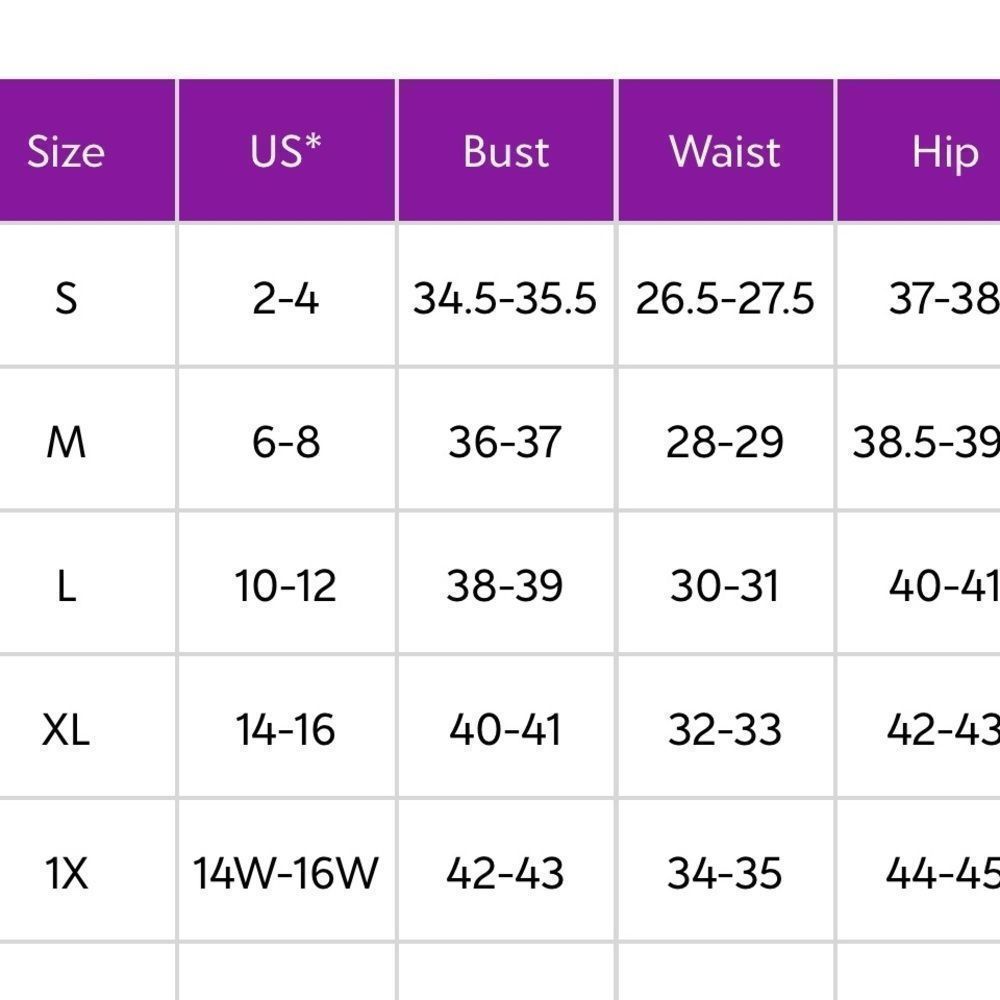
Task: Click waist measurement 32-33
Action: (725, 730)
